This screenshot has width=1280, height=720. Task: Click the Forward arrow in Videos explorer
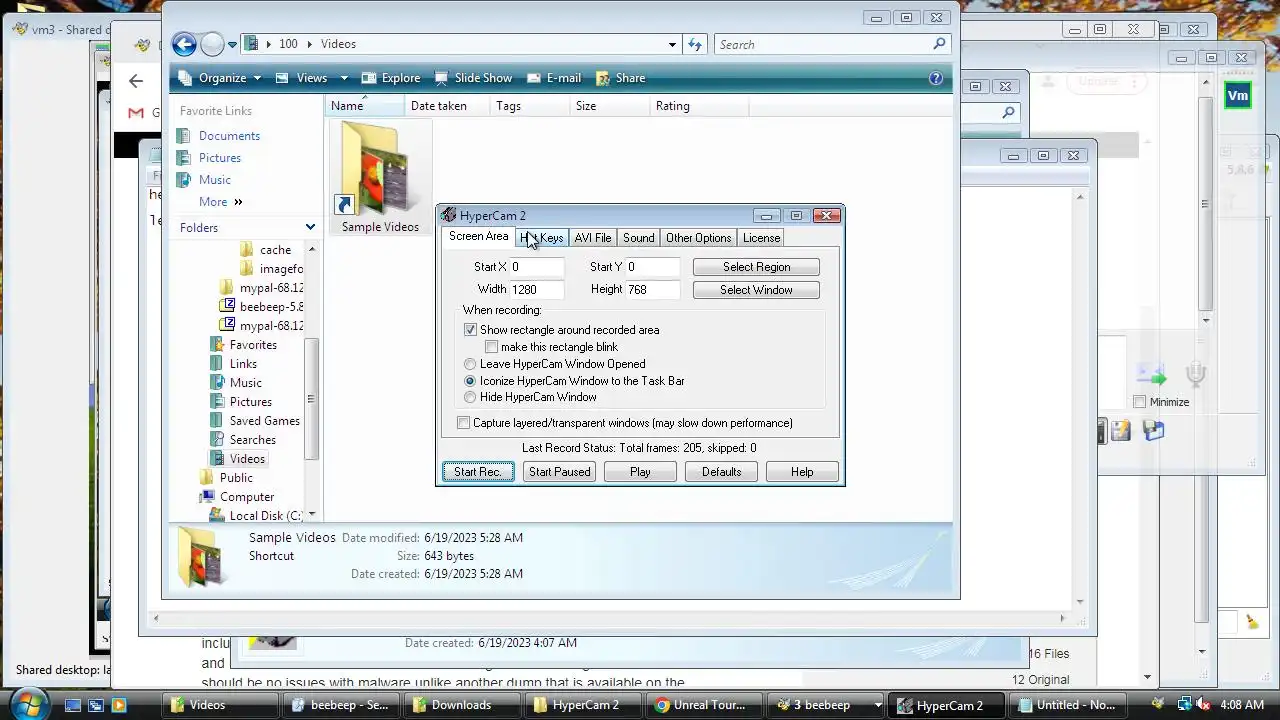(212, 44)
